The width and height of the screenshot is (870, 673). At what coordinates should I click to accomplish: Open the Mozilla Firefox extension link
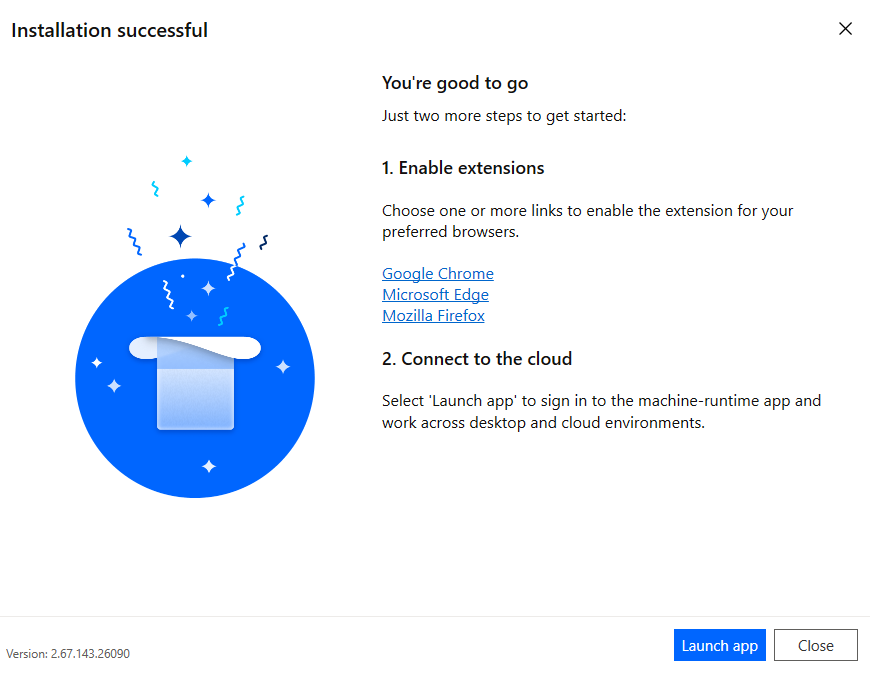click(x=433, y=316)
